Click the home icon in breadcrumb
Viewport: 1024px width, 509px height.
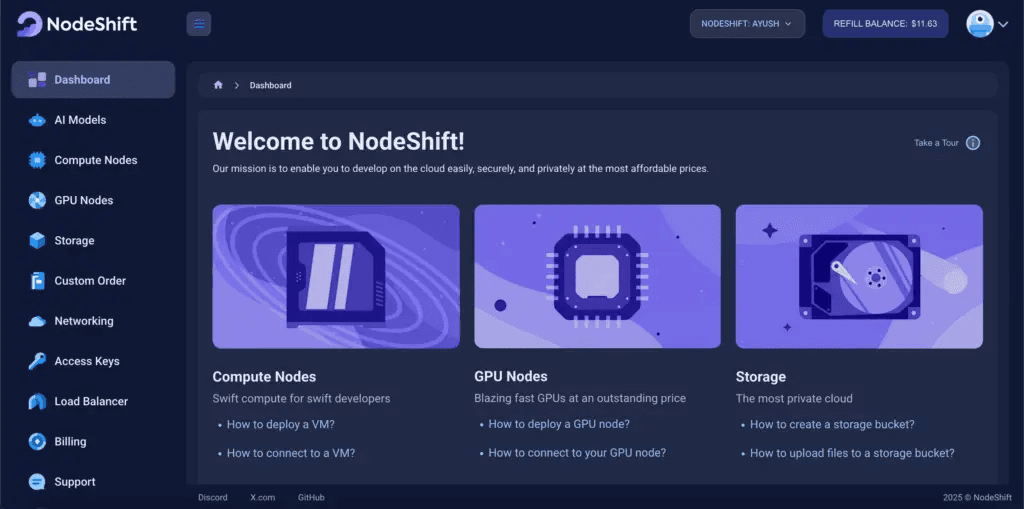coord(218,85)
